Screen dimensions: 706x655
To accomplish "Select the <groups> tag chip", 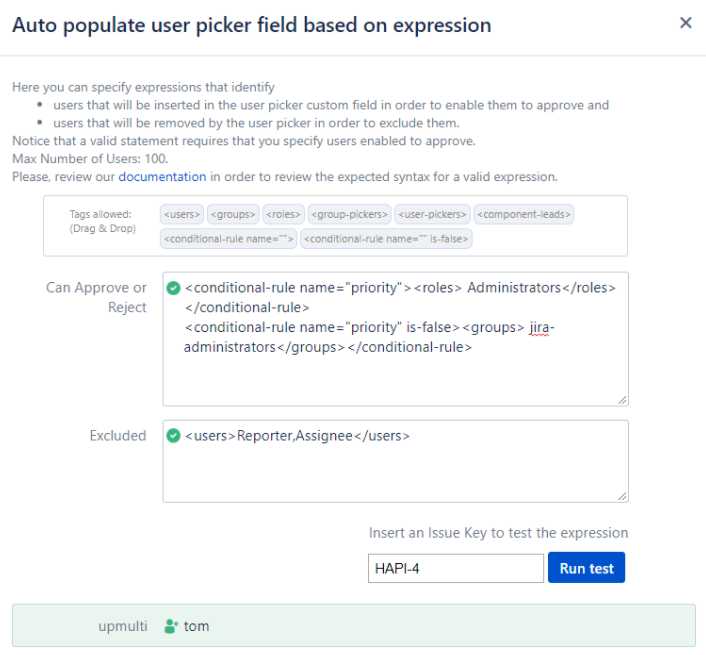I will 233,214.
